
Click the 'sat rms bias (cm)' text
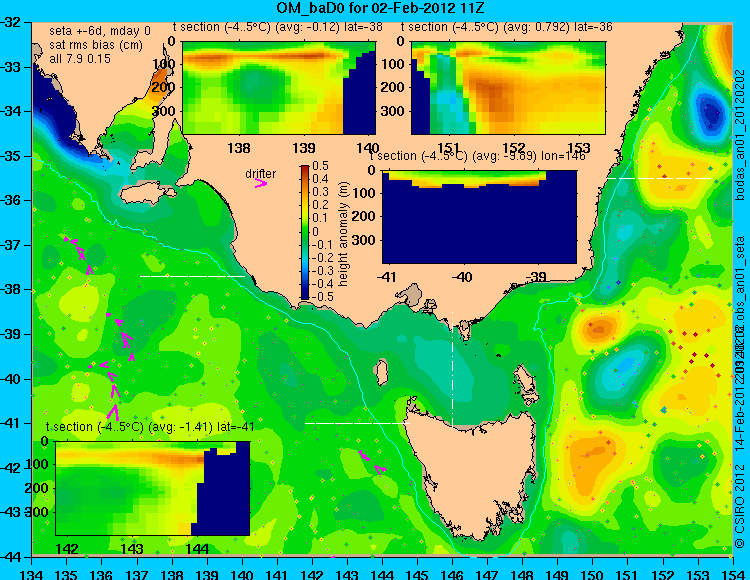pyautogui.click(x=96, y=45)
